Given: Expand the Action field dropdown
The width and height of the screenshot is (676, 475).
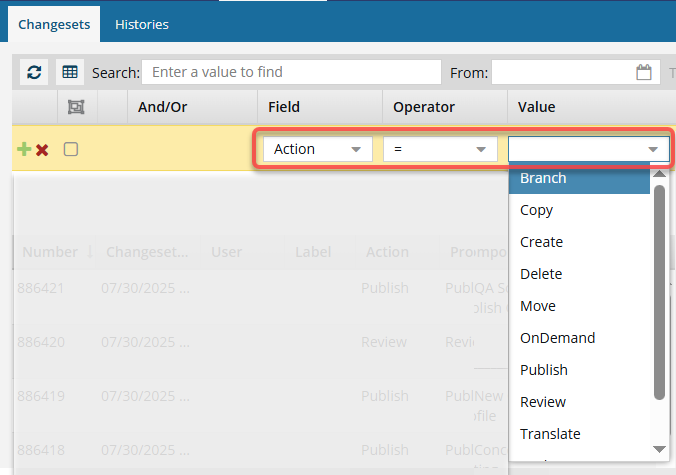Looking at the screenshot, I should [355, 149].
